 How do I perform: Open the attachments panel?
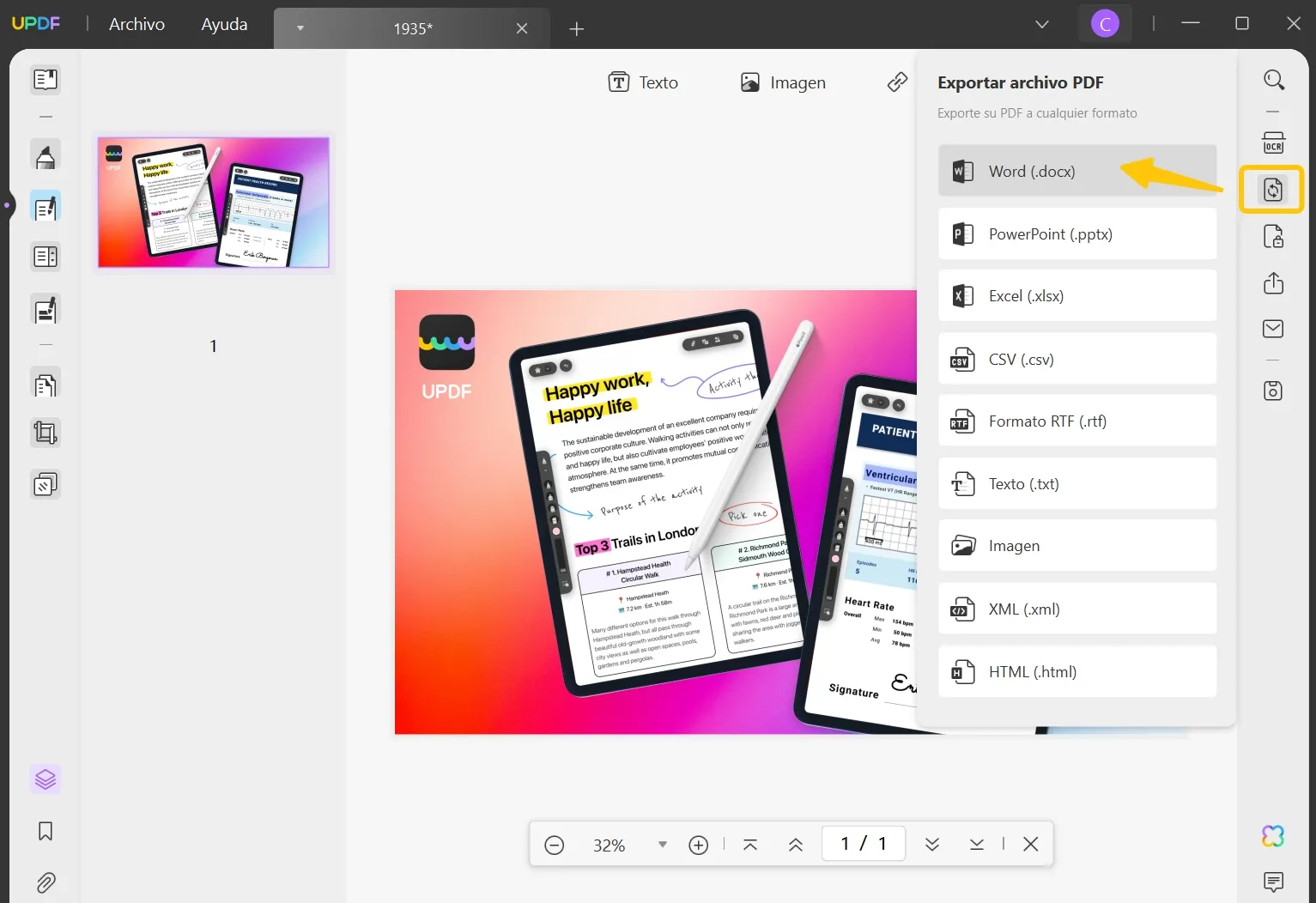point(45,882)
